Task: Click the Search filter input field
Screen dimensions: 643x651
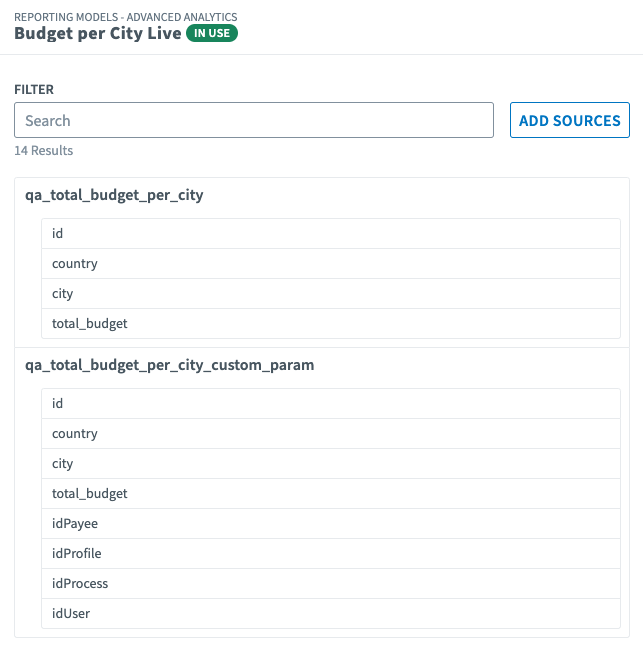Action: [x=254, y=120]
